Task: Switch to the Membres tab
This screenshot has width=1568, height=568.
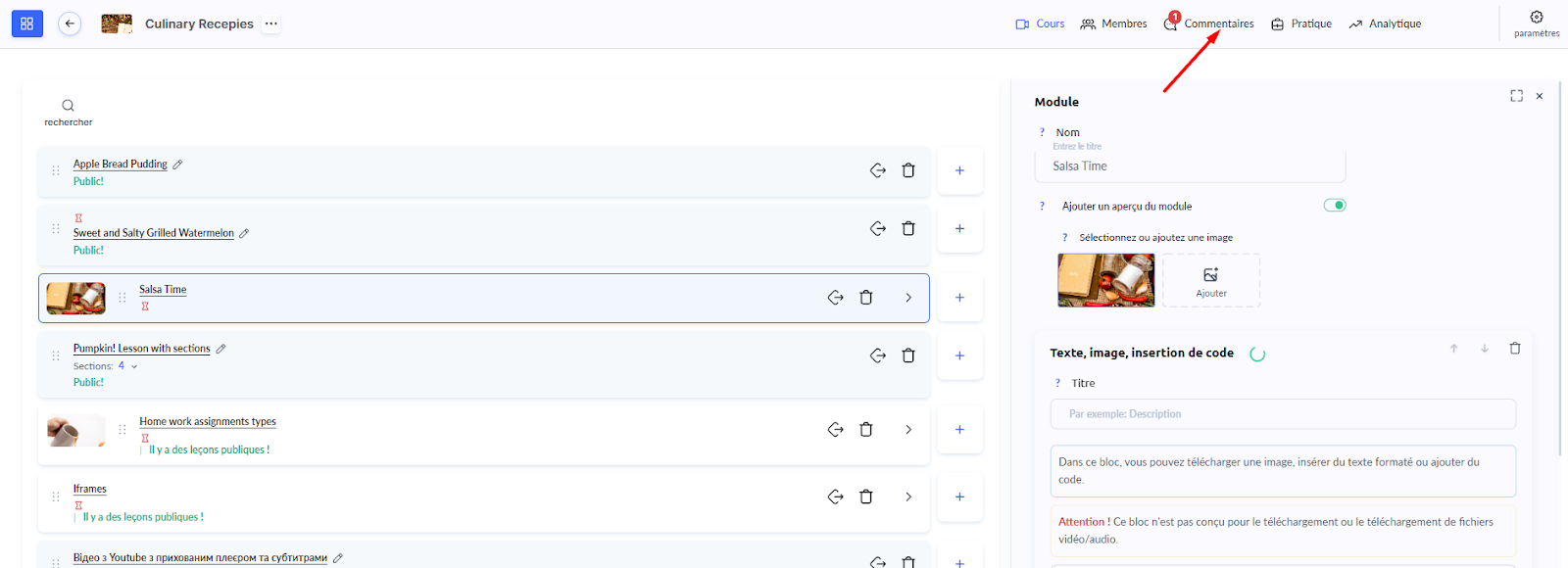Action: click(1114, 24)
